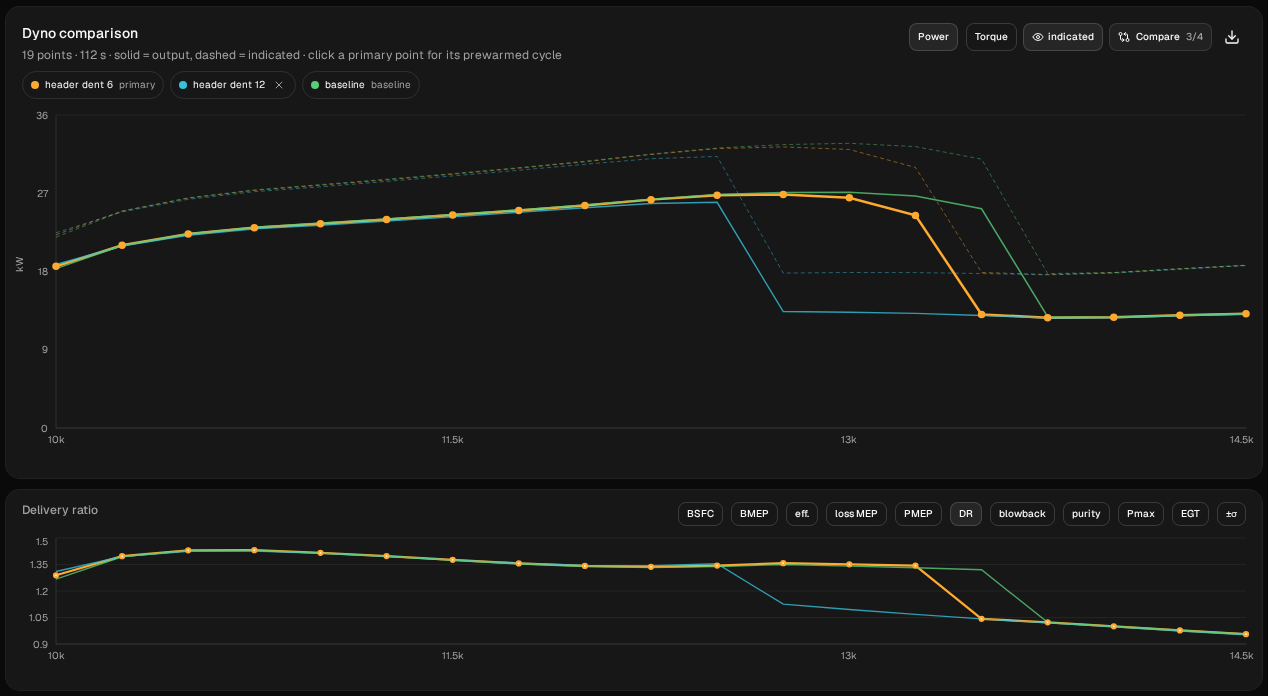Click the green color dot on baseline chip
Image resolution: width=1268 pixels, height=696 pixels.
click(x=315, y=85)
